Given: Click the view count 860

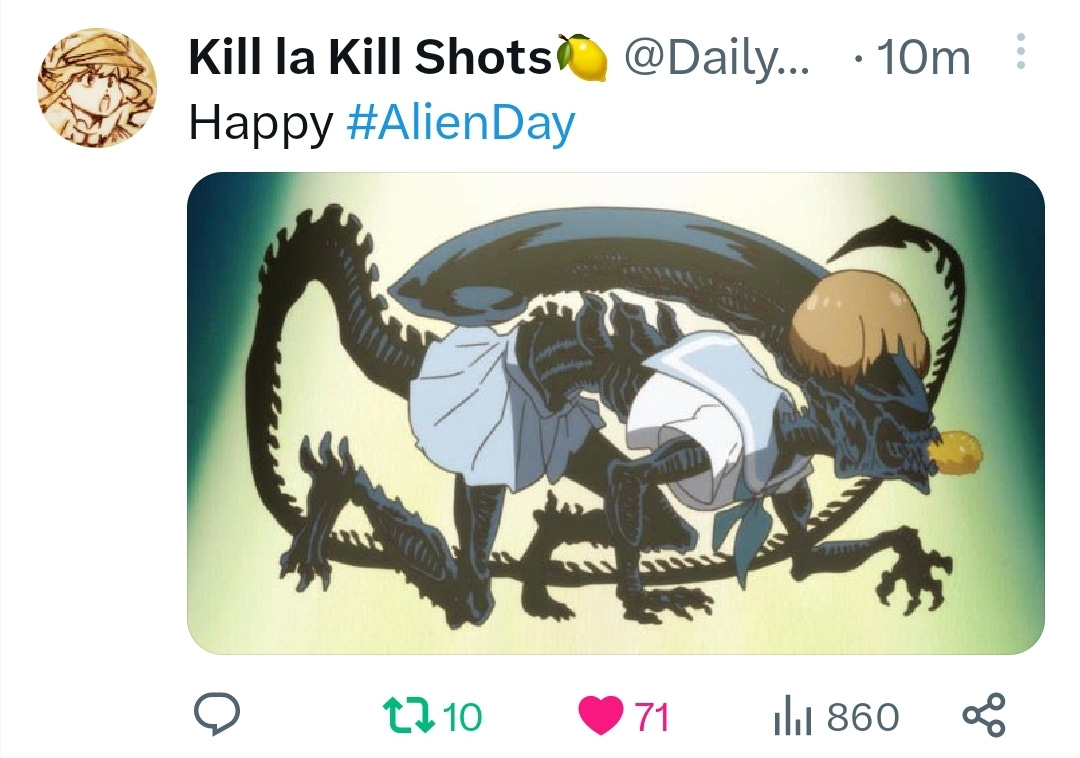Looking at the screenshot, I should point(863,717).
